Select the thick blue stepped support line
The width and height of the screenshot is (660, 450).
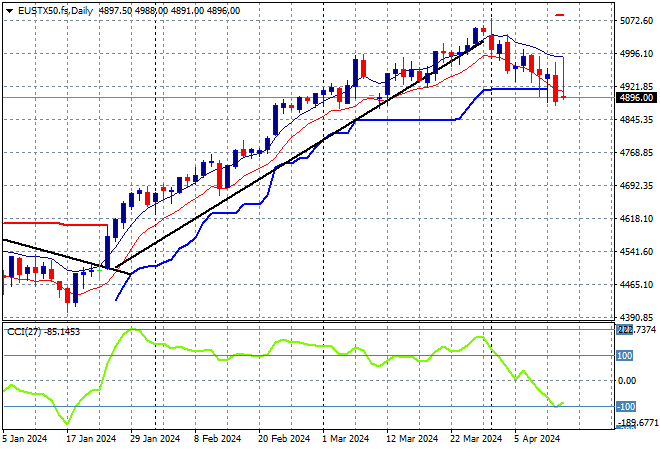(x=400, y=120)
